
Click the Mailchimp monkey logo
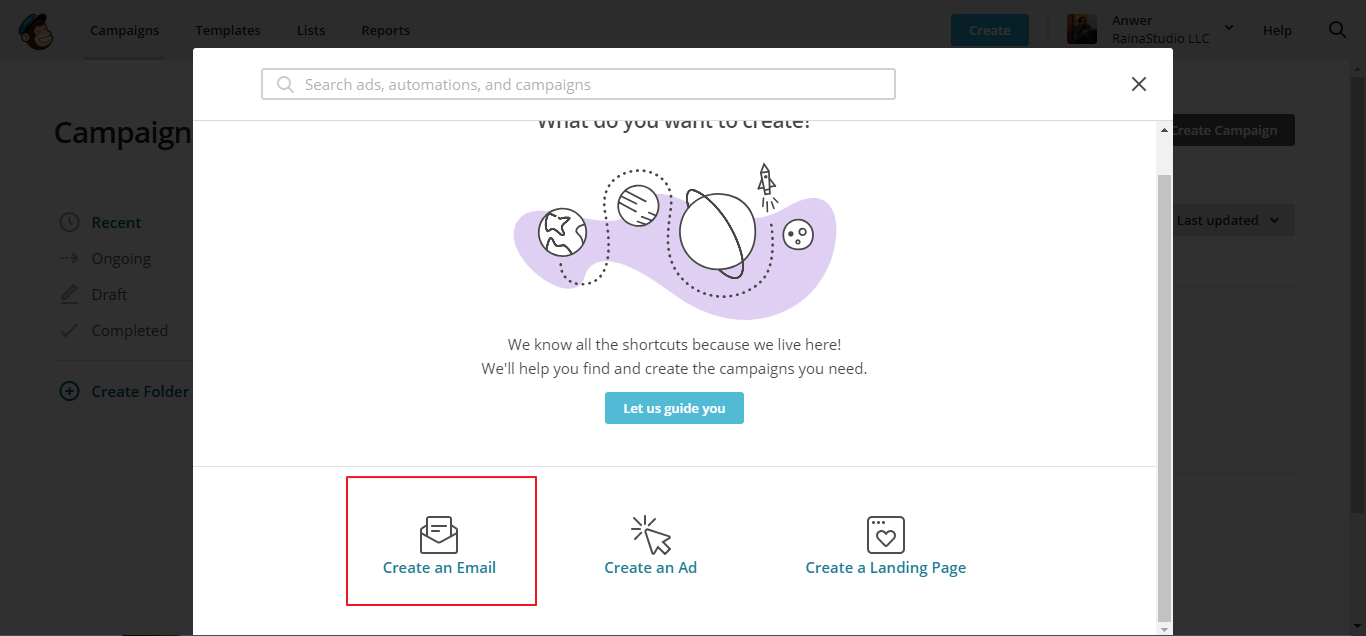point(36,31)
